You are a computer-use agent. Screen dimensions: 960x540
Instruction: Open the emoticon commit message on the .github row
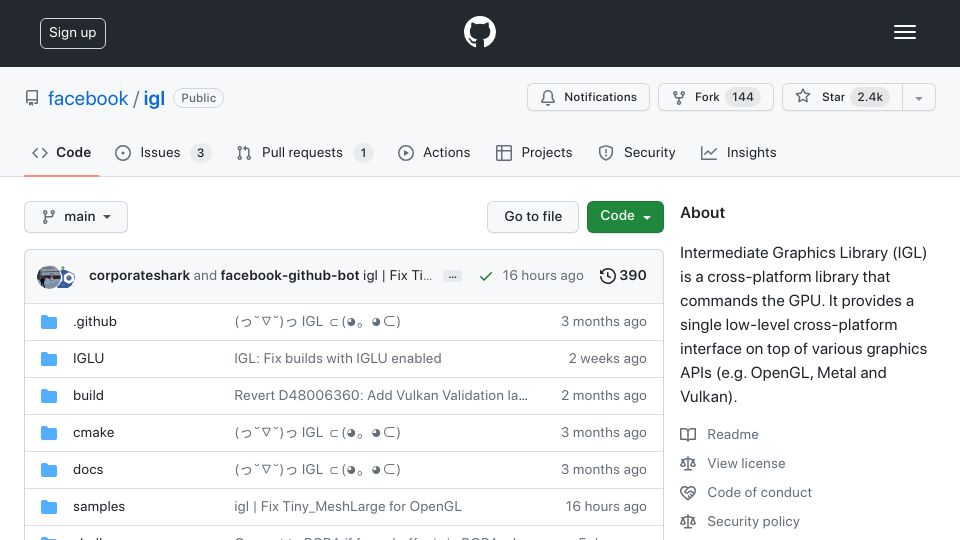coord(317,321)
